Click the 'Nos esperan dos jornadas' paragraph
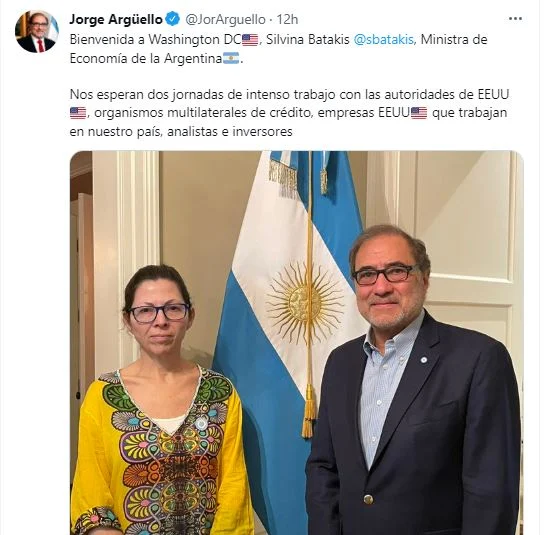 click(289, 113)
